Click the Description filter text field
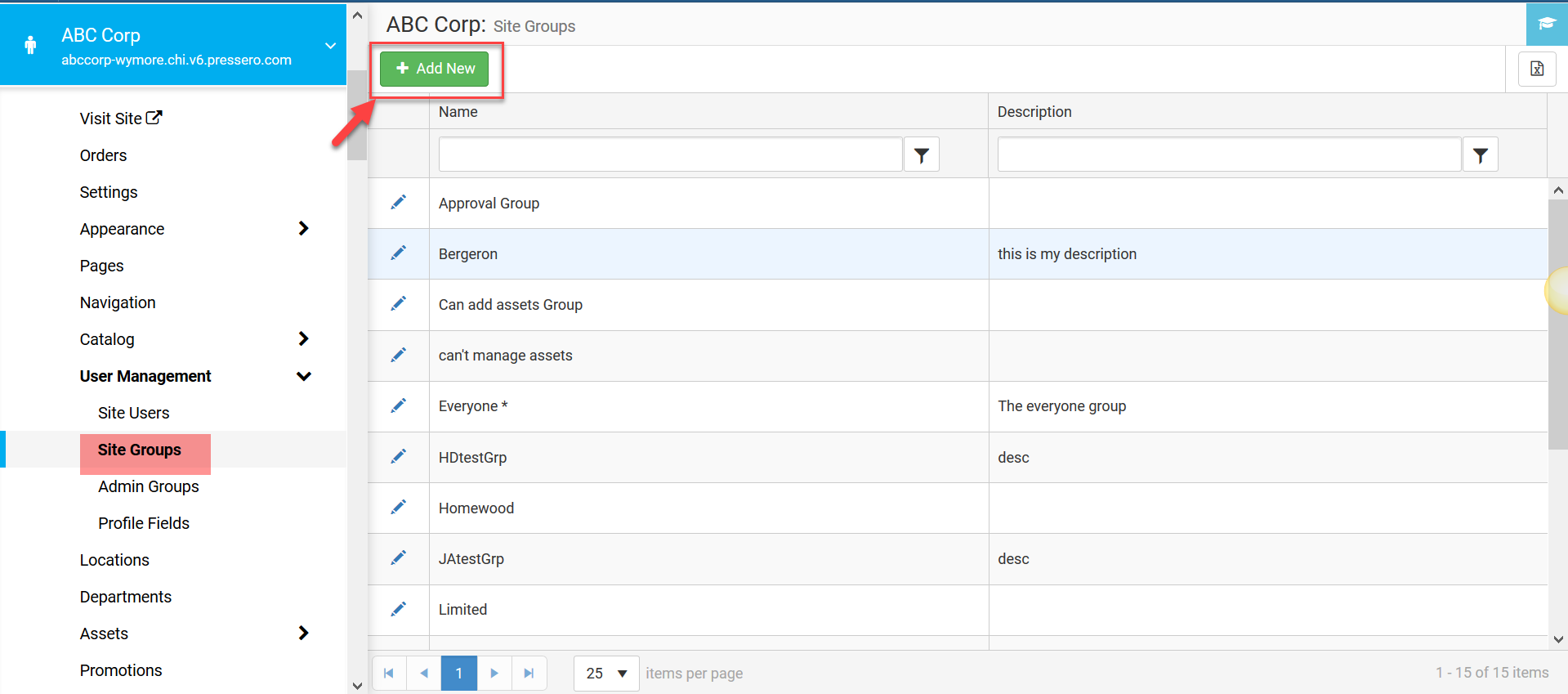 click(x=1229, y=154)
